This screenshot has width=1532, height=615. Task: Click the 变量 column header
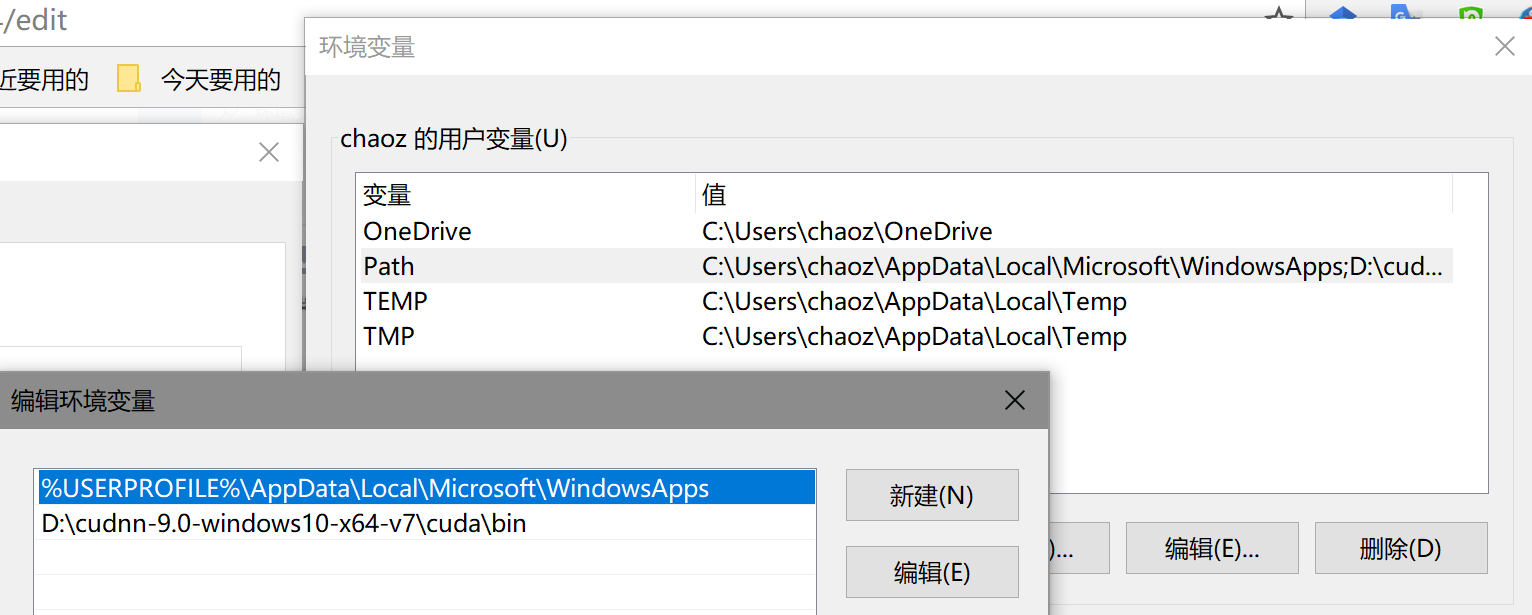click(386, 194)
